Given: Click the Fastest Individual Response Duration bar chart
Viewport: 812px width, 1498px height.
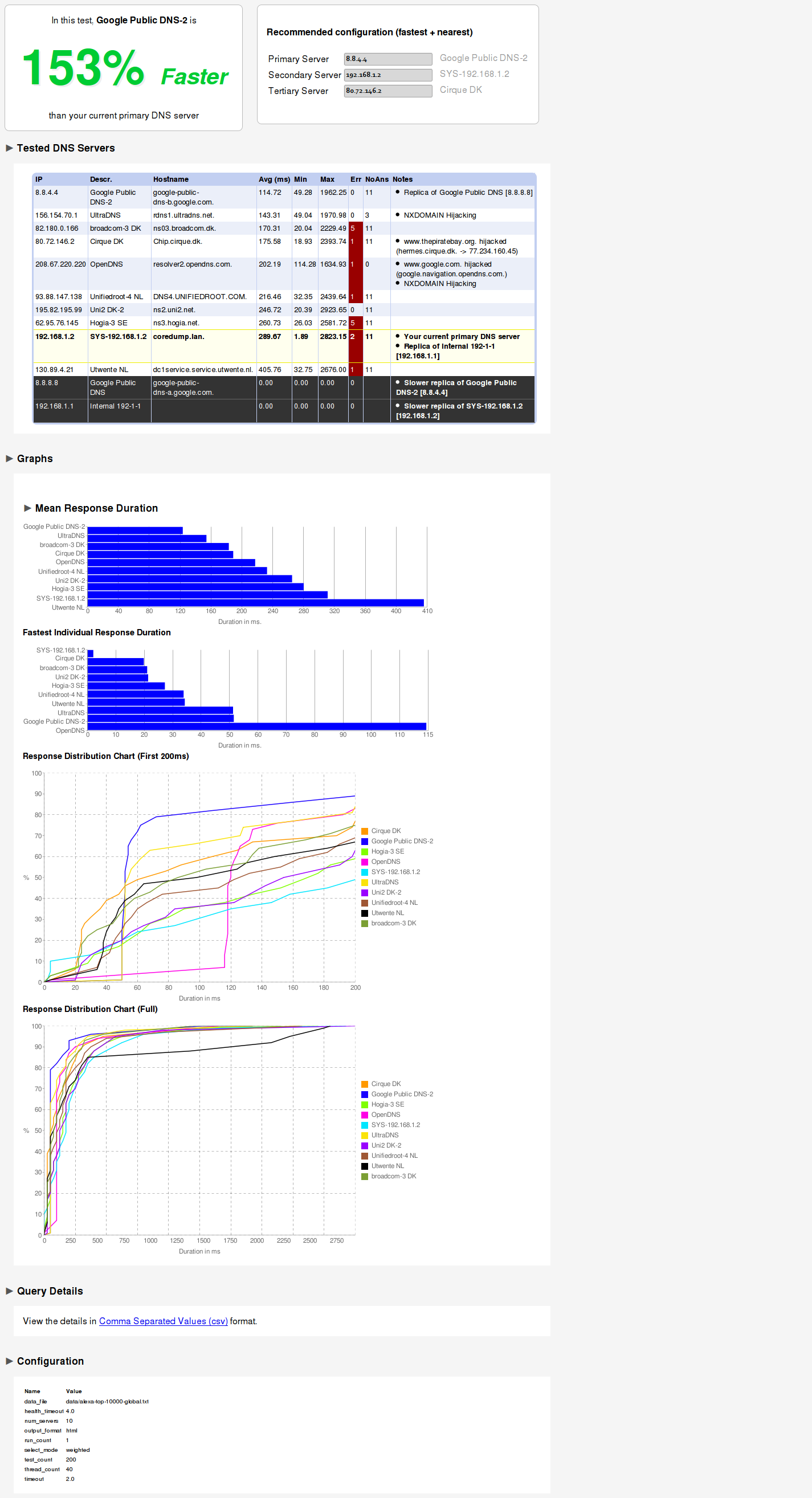Looking at the screenshot, I should pos(228,697).
